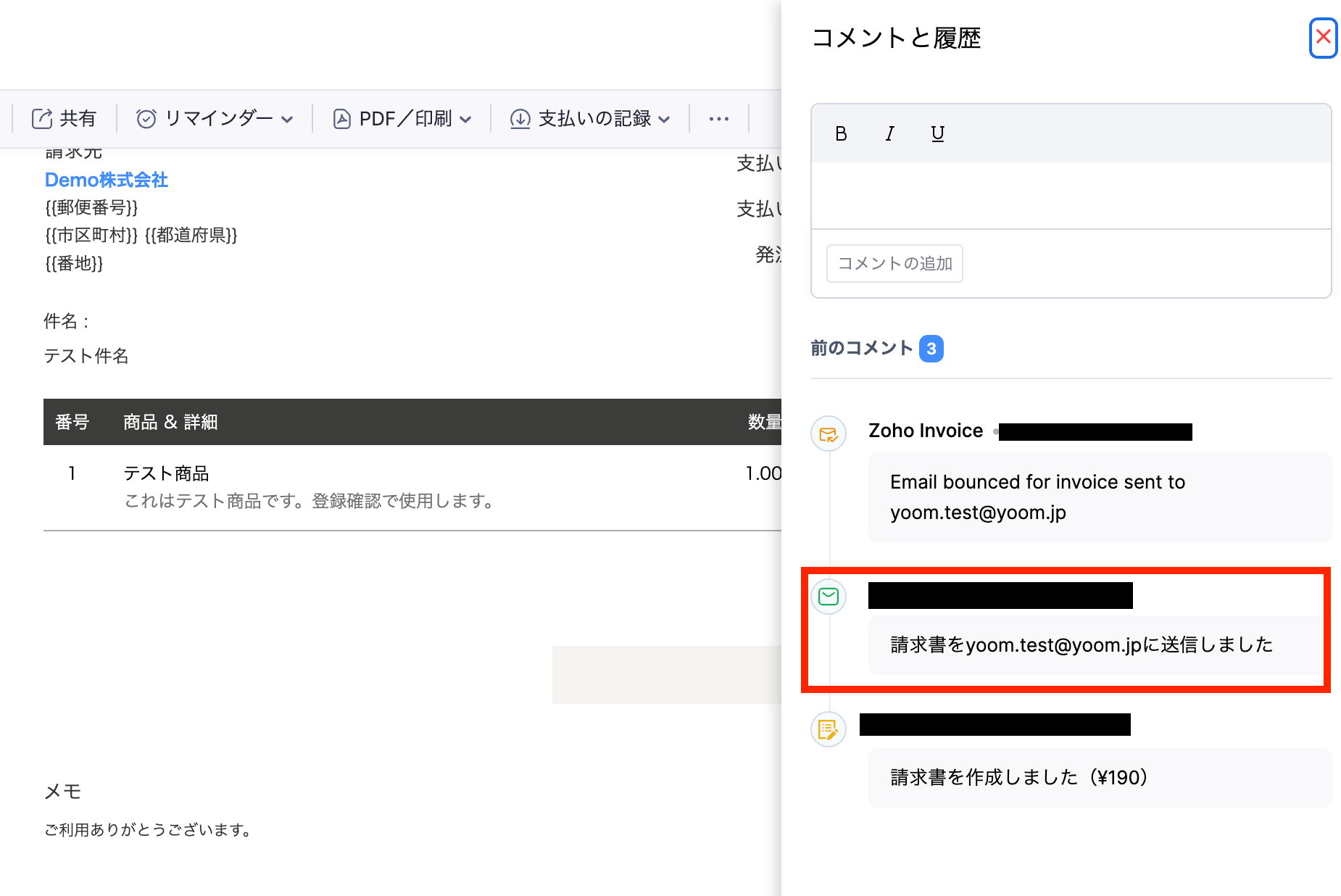Click the Share (共有) icon button
This screenshot has height=896, width=1341.
42,119
